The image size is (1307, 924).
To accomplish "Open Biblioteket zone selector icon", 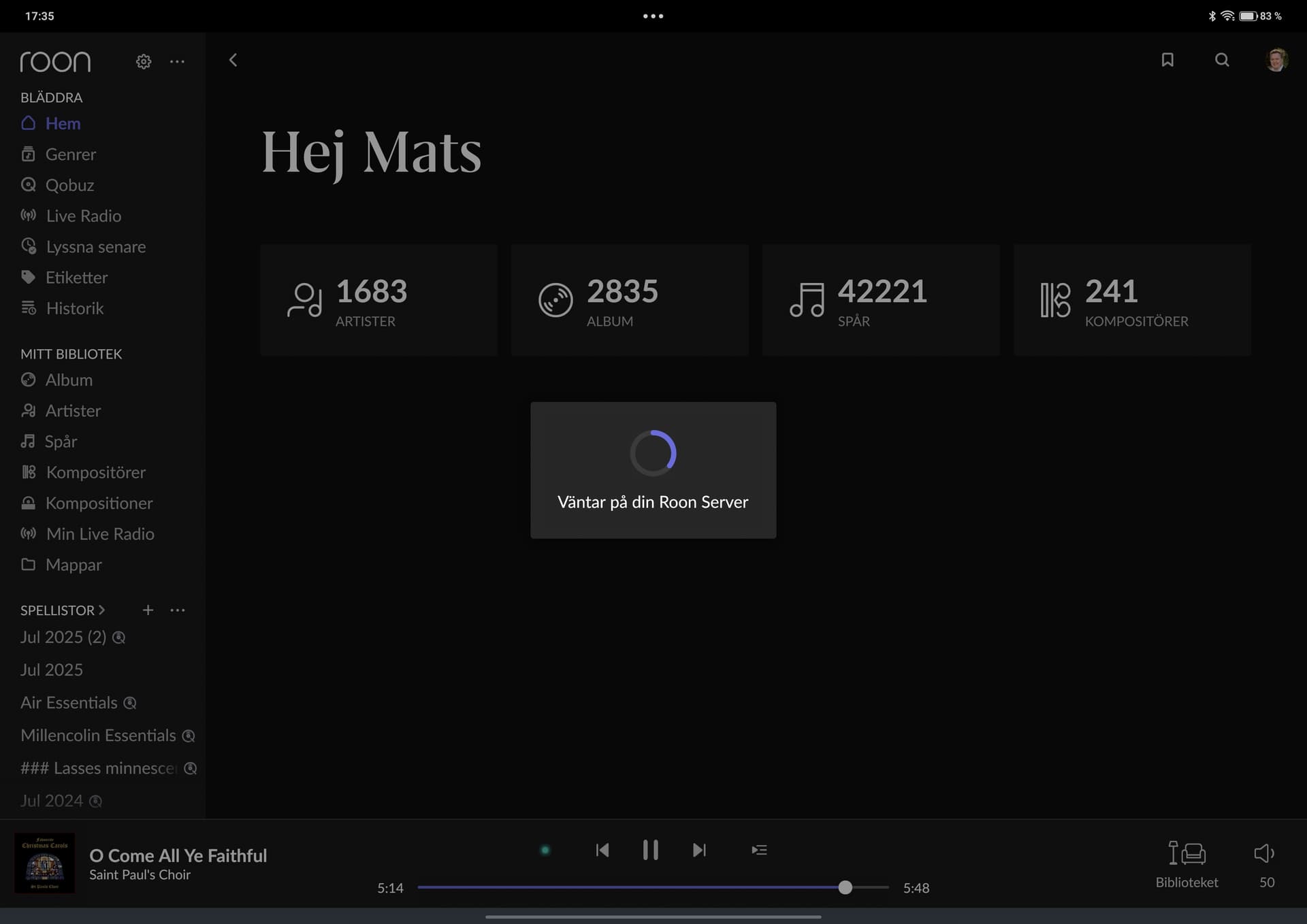I will (x=1187, y=853).
